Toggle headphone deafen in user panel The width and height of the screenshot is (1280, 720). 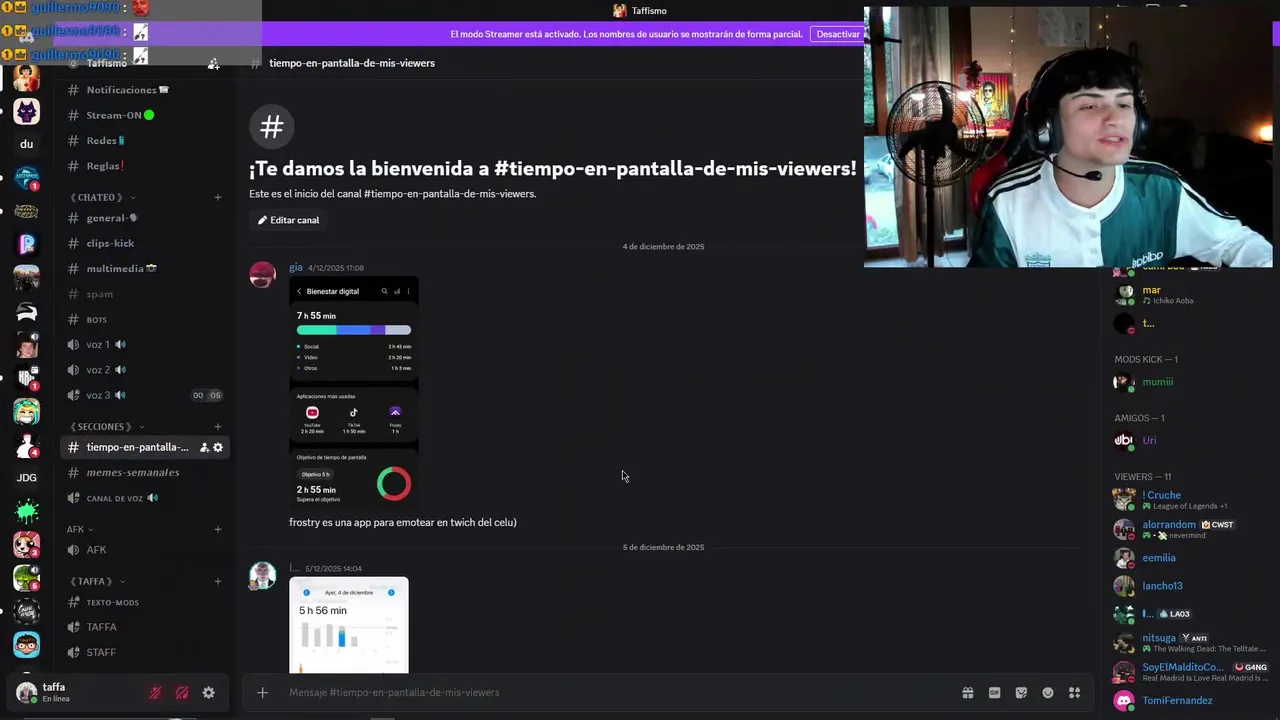[x=182, y=692]
